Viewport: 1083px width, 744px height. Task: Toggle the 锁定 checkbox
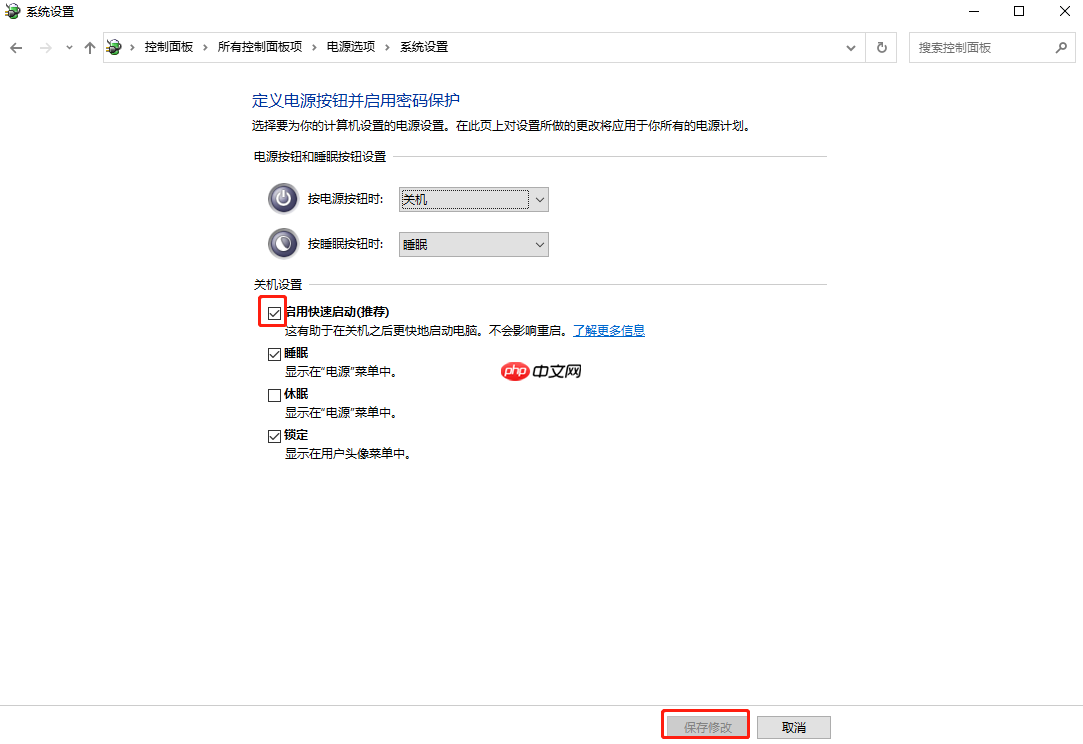pyautogui.click(x=274, y=435)
